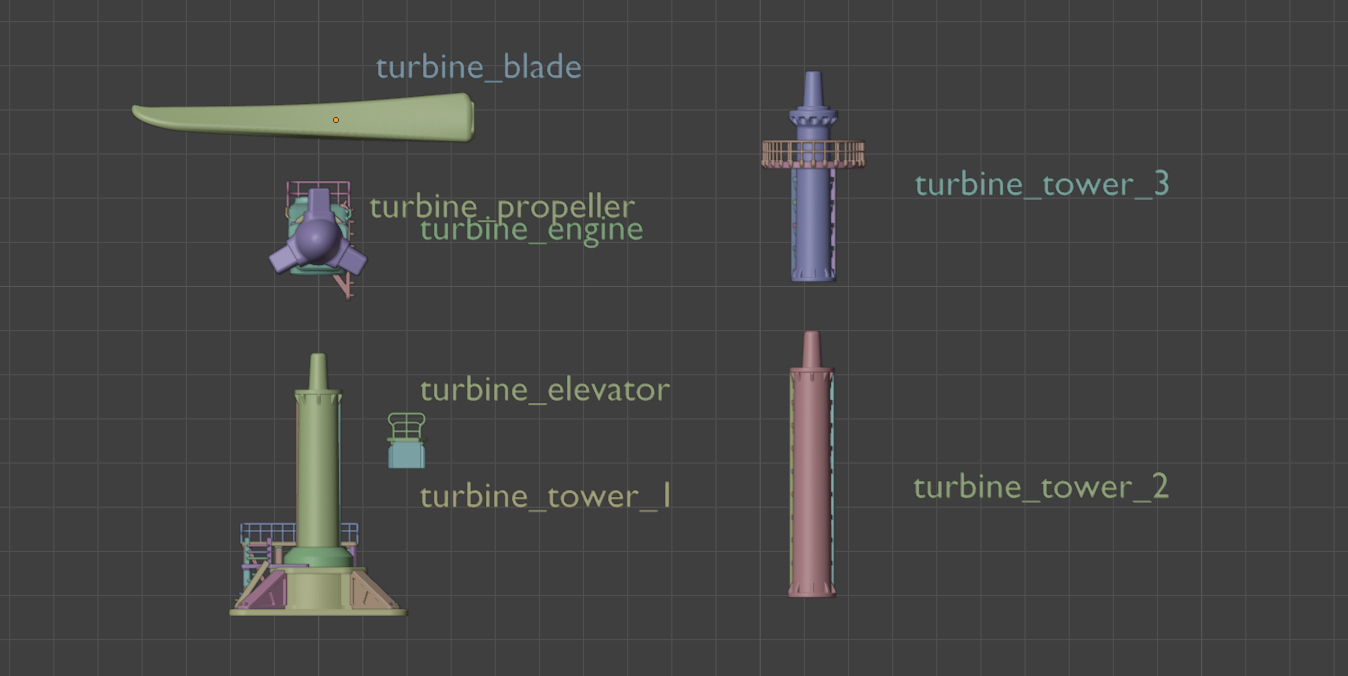The height and width of the screenshot is (676, 1348).
Task: Click the purple brace on tower 1 base left side
Action: tap(261, 590)
